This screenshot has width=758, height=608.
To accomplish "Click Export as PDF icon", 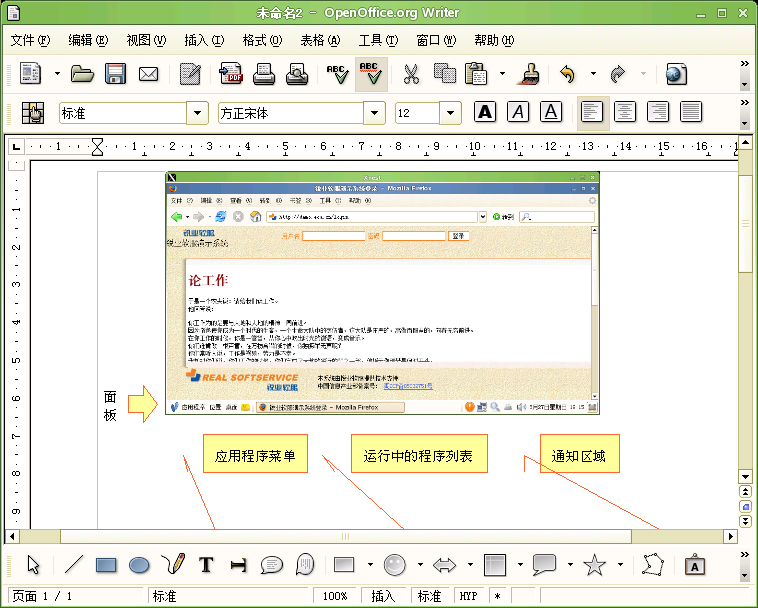I will tap(231, 74).
